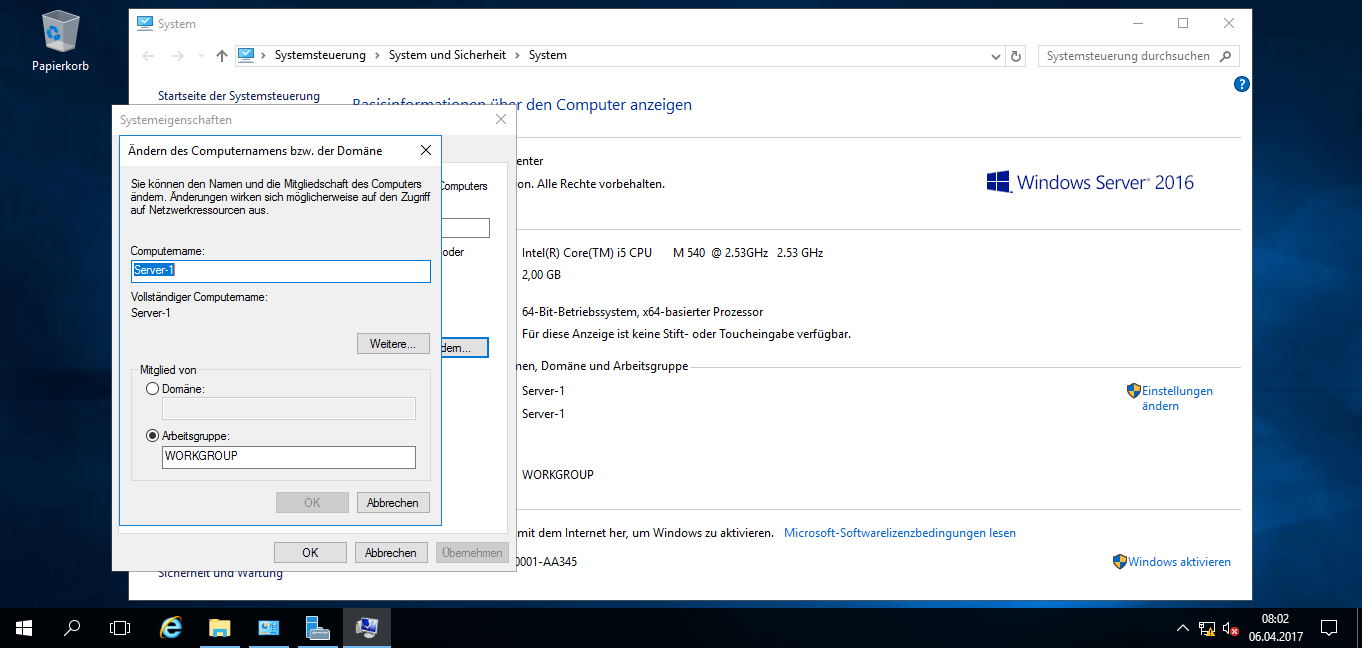Click the System icon in title bar
Viewport: 1362px width, 648px height.
(x=145, y=23)
